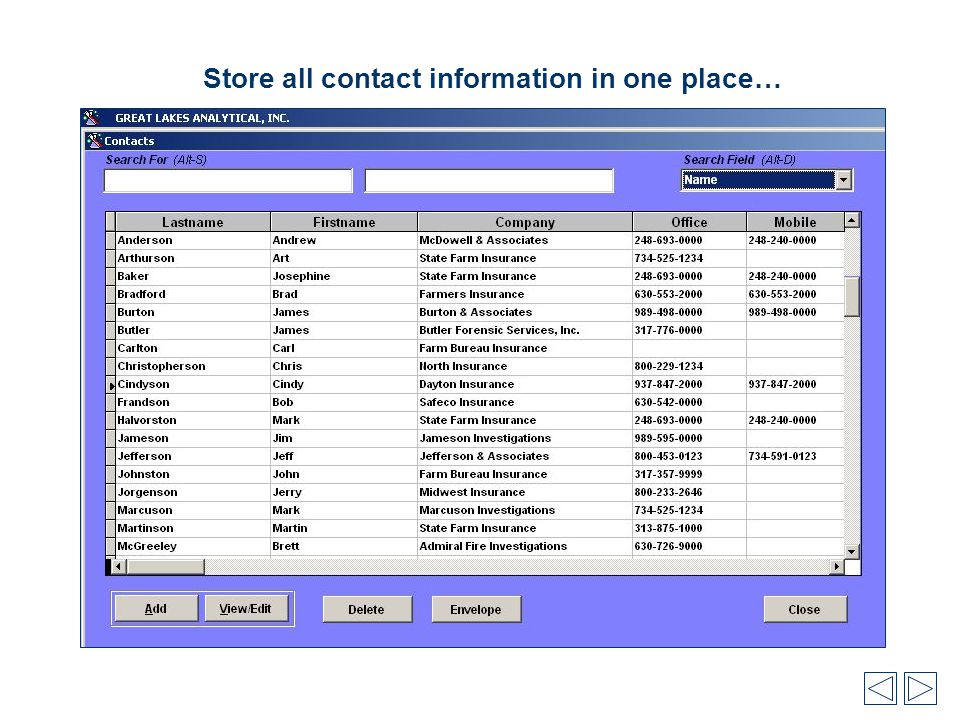The width and height of the screenshot is (960, 720).
Task: Click the Baker lastname cell
Action: pos(193,276)
